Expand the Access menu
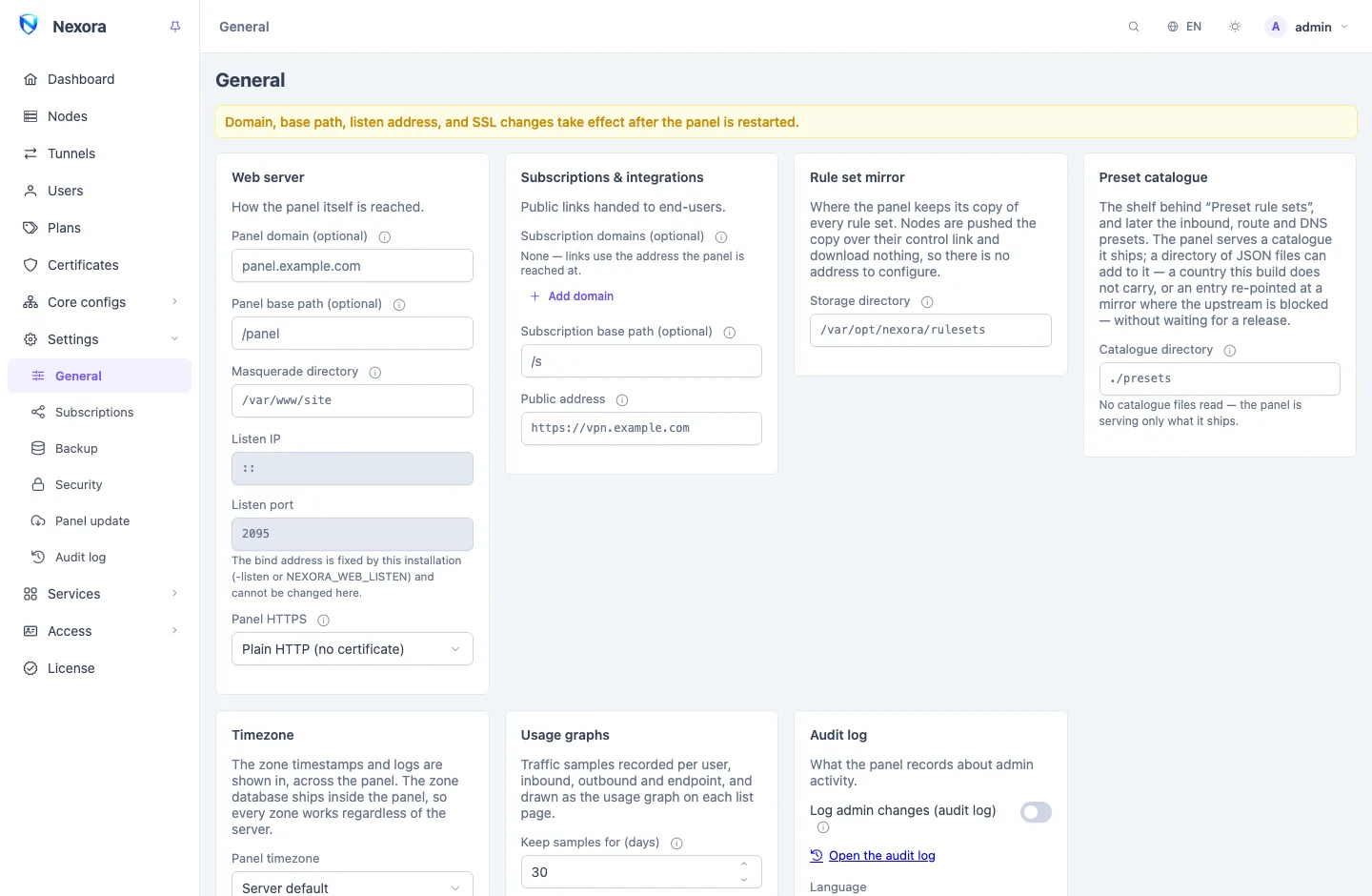This screenshot has width=1372, height=896. point(100,631)
